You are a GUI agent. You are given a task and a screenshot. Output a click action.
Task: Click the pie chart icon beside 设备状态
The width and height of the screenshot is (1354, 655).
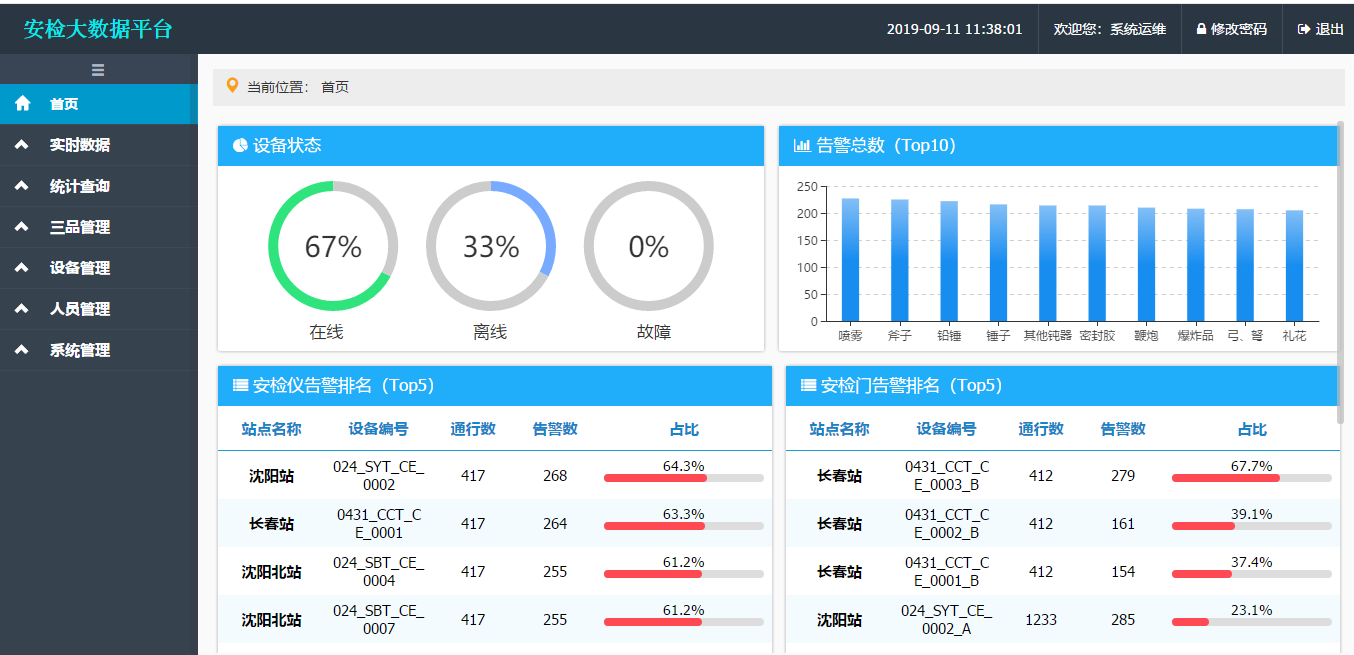pyautogui.click(x=240, y=146)
